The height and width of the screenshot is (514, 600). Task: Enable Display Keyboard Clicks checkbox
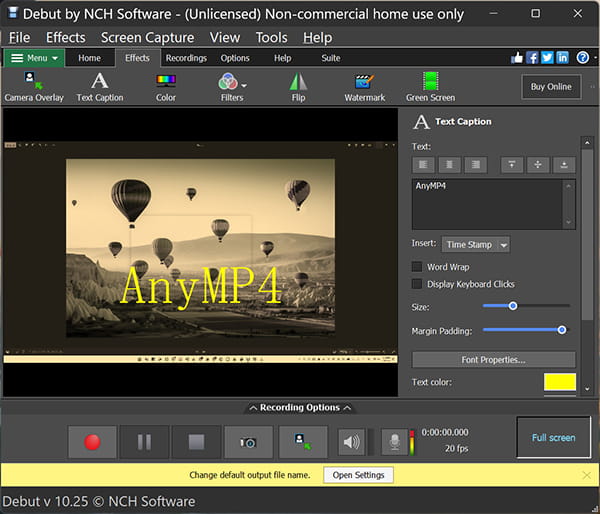coord(417,284)
